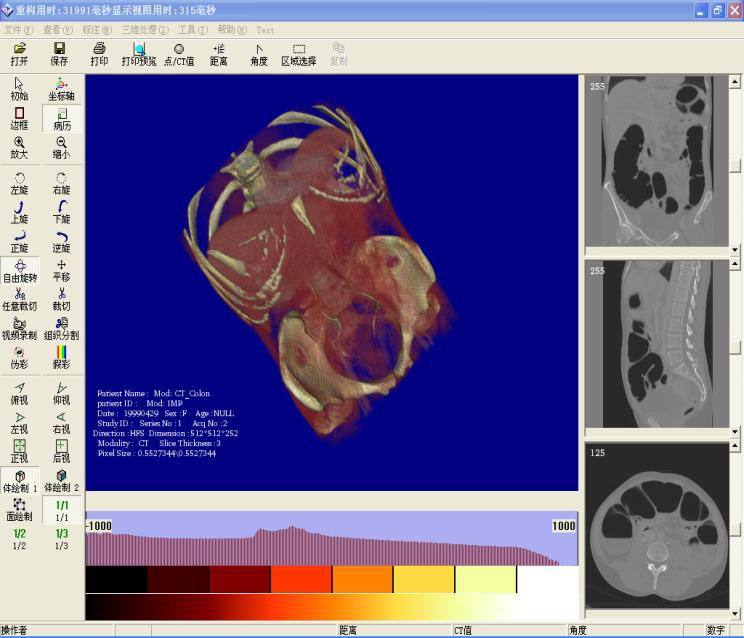Open the 三维处理 (3D processing) menu

point(145,30)
